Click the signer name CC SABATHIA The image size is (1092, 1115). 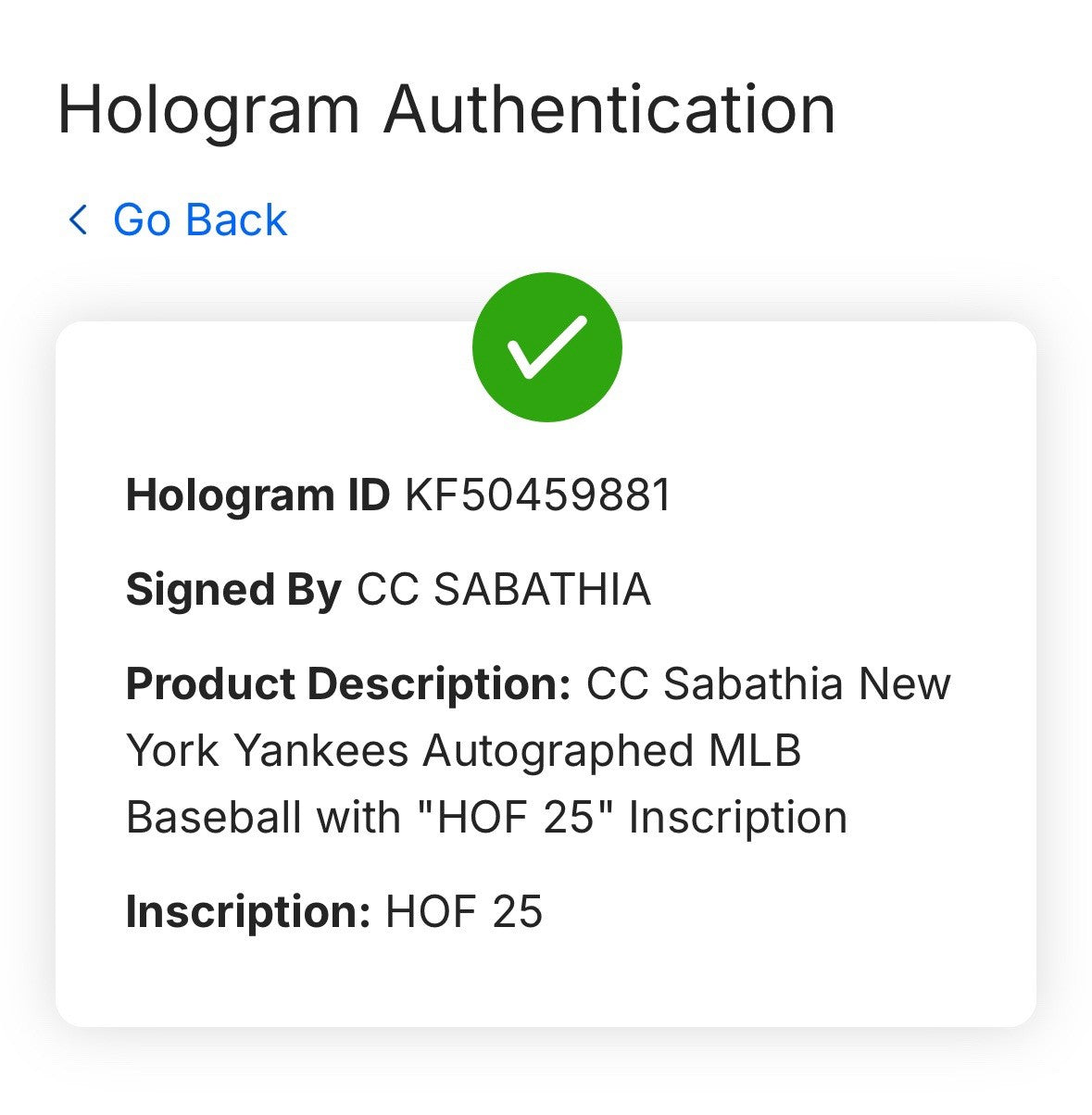pyautogui.click(x=504, y=590)
